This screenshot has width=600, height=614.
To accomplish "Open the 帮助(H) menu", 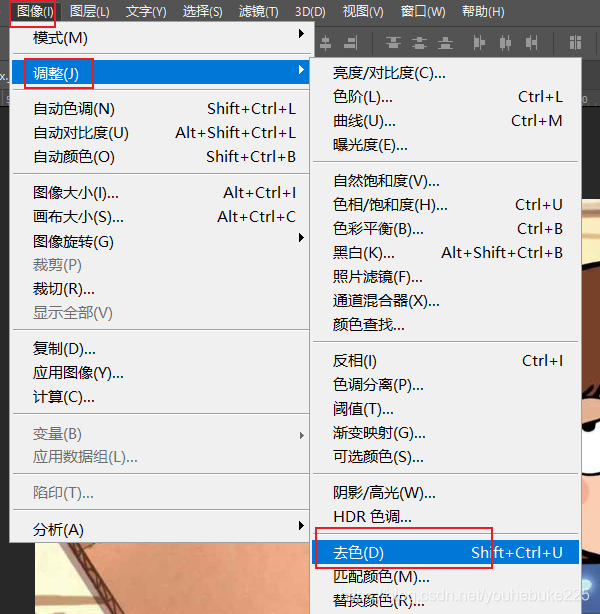I will pyautogui.click(x=483, y=12).
